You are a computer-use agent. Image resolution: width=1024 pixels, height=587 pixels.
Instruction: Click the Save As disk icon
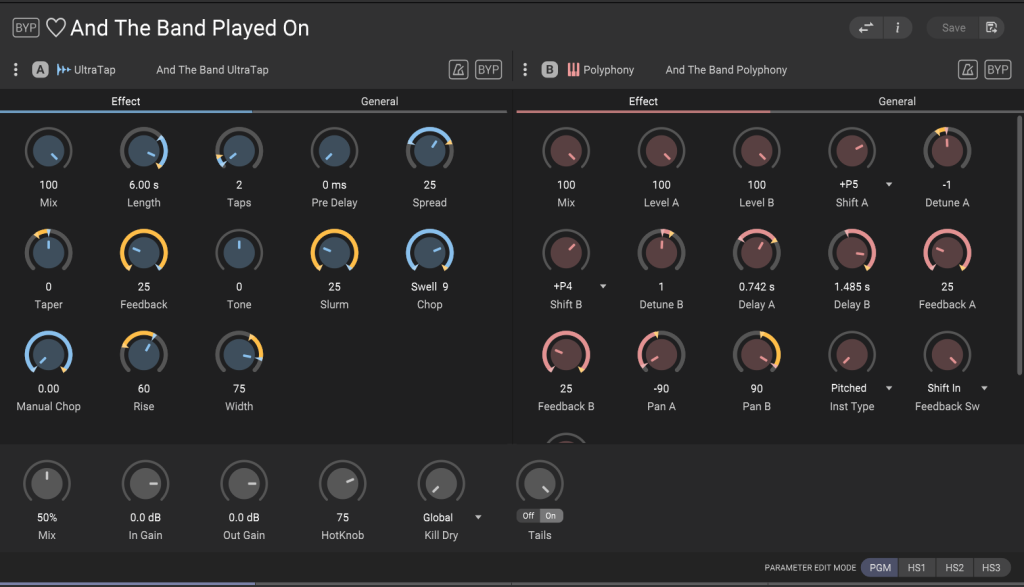(x=991, y=27)
